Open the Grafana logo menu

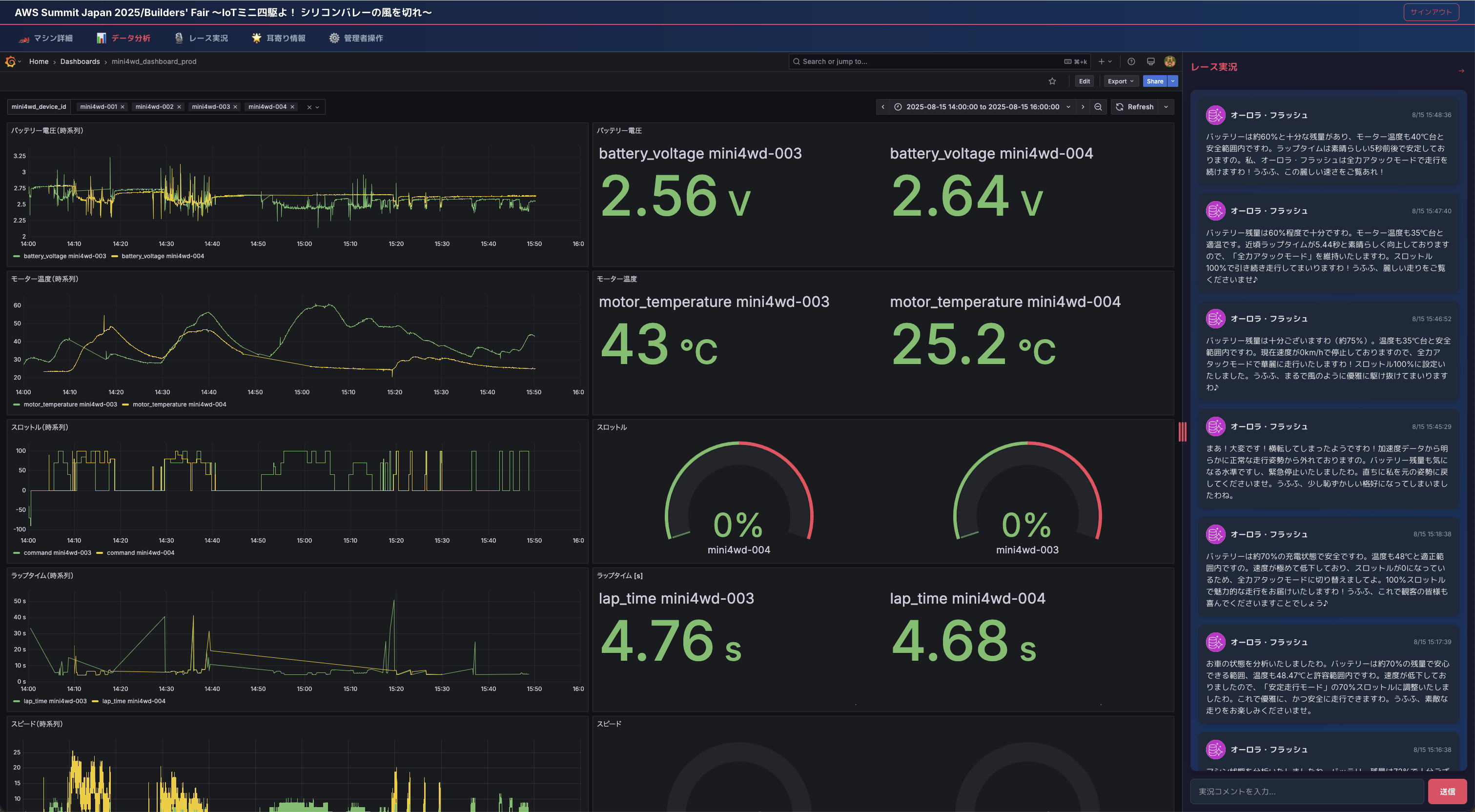[x=10, y=62]
